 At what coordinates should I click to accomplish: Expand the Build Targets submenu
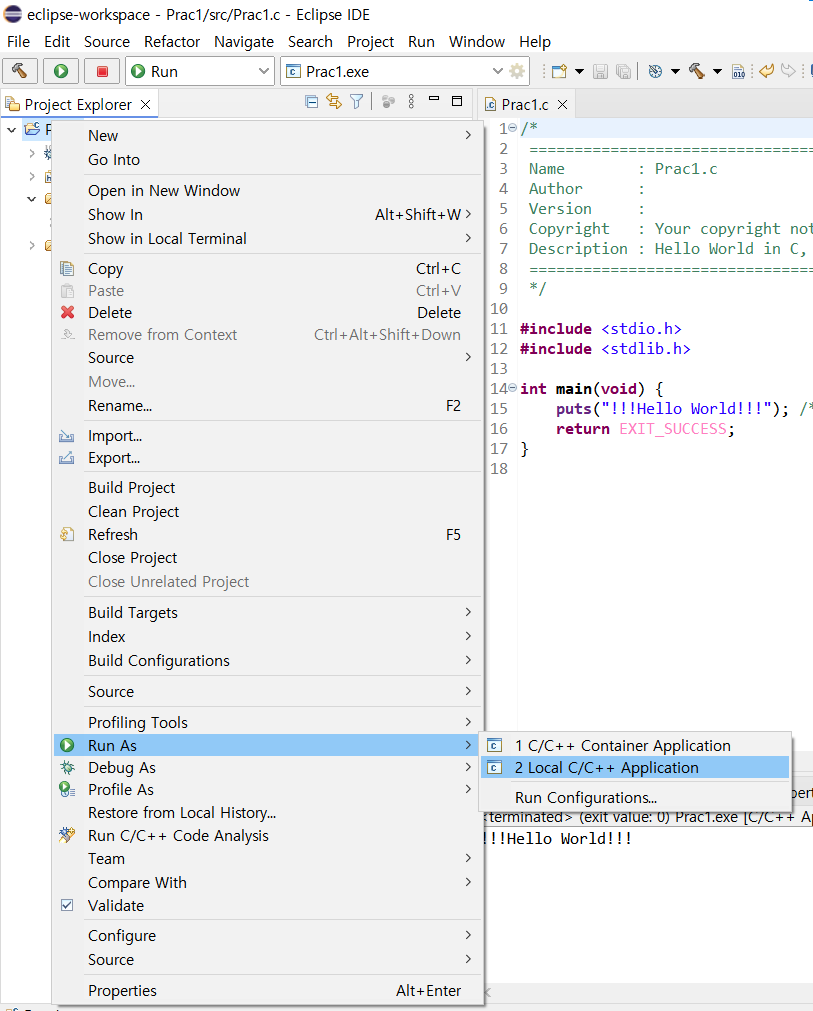pos(268,613)
